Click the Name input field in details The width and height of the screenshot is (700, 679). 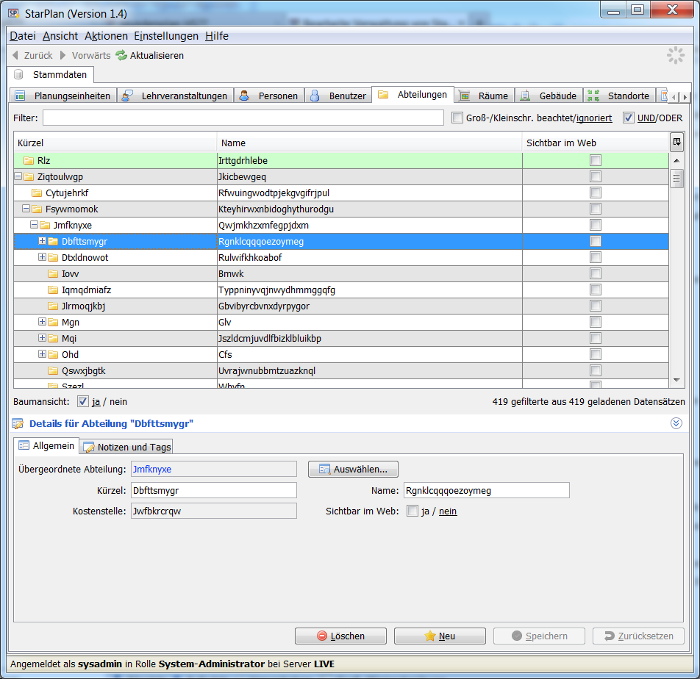coord(487,490)
